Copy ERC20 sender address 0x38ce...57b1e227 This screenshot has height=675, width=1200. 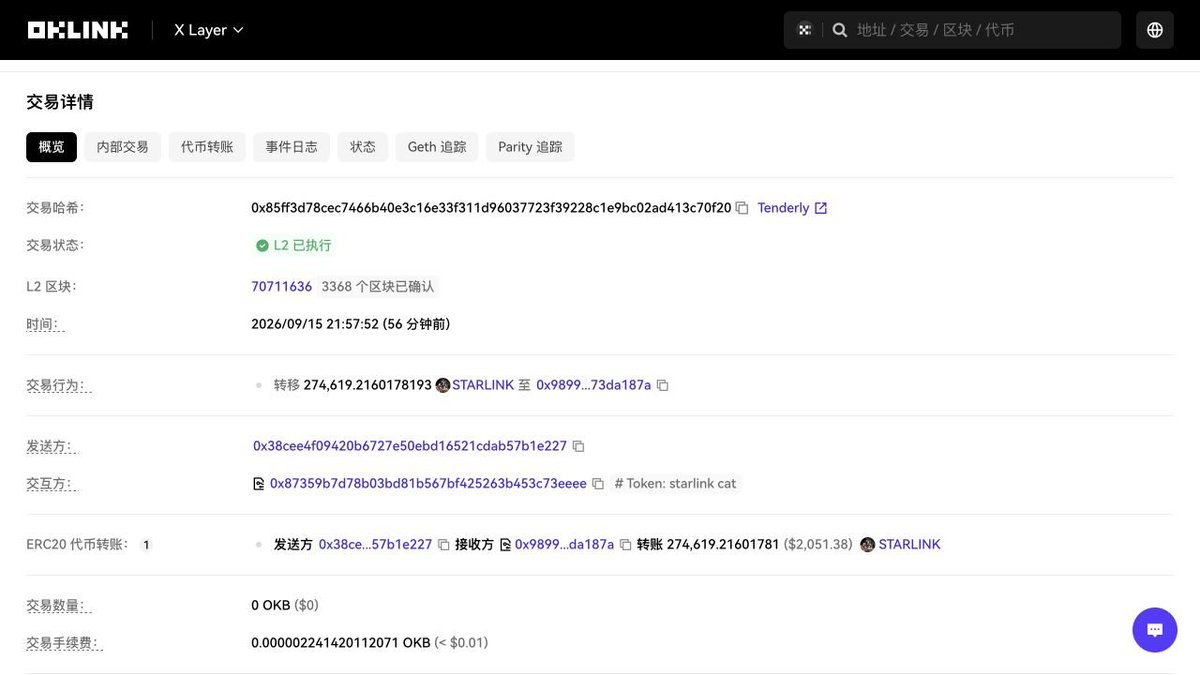click(x=443, y=545)
